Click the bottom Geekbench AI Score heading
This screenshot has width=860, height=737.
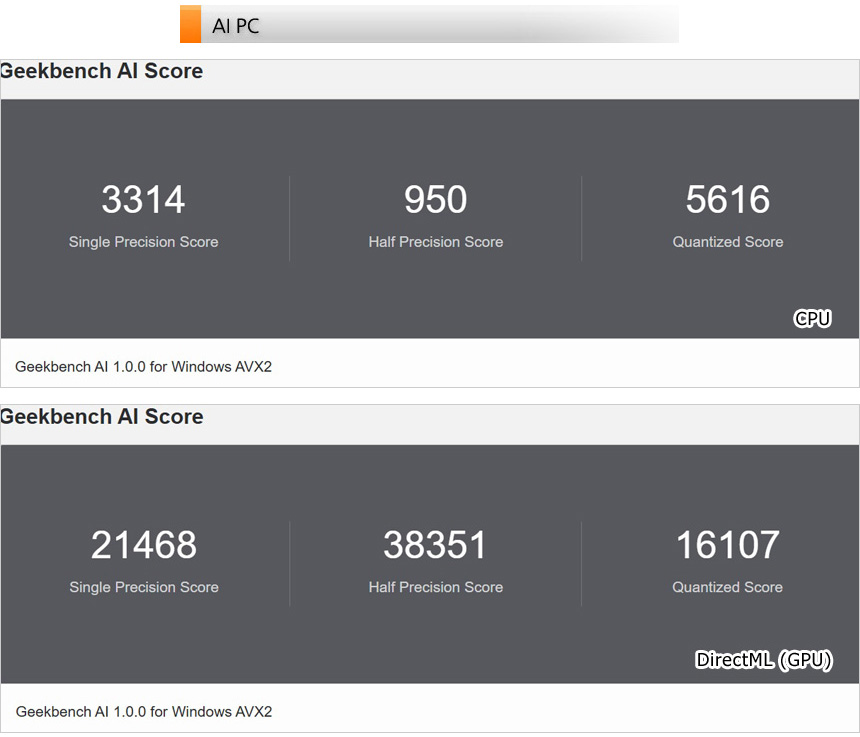pos(101,417)
